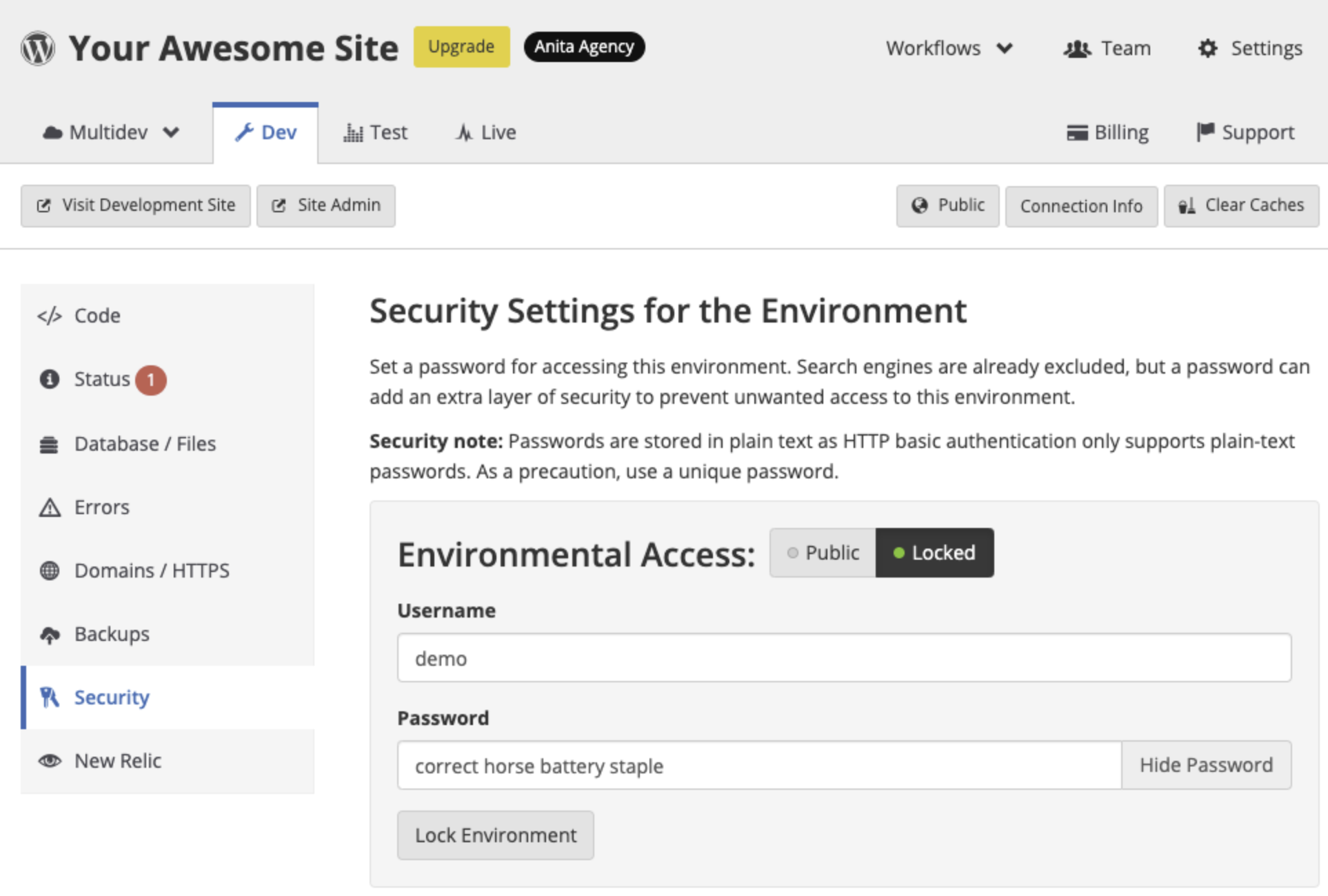Image resolution: width=1328 pixels, height=896 pixels.
Task: Keep environment on Locked setting
Action: [935, 552]
